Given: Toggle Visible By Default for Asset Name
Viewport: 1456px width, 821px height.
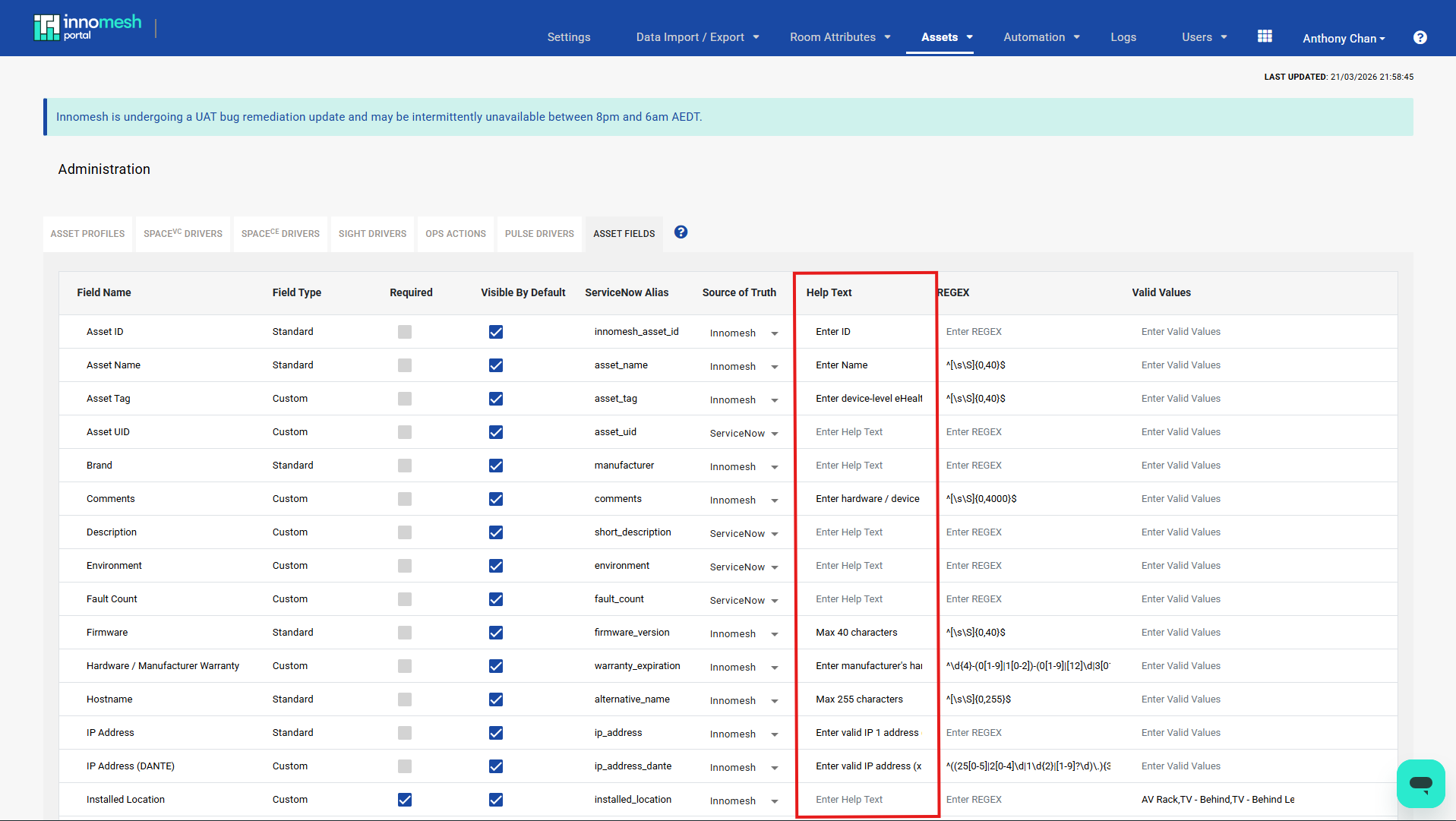Looking at the screenshot, I should point(495,365).
